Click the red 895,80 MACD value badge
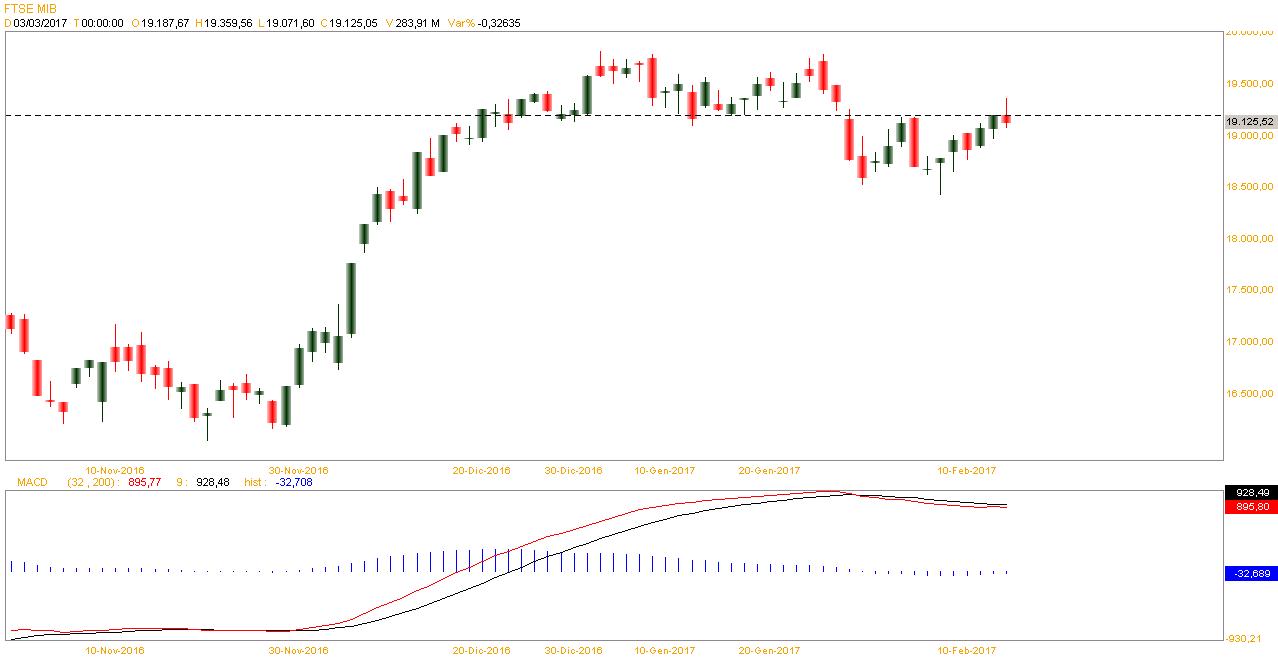The width and height of the screenshot is (1278, 668). (1250, 507)
